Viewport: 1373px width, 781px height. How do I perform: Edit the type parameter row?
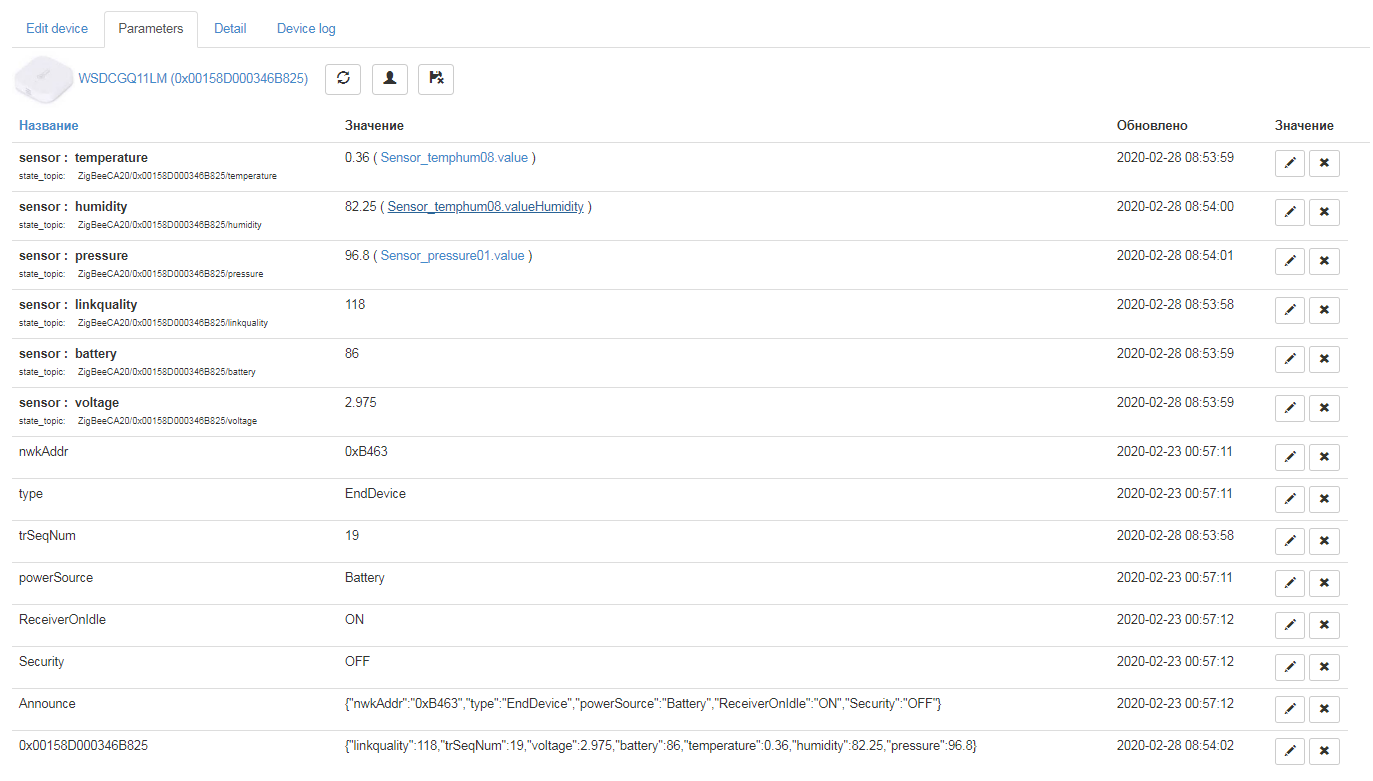tap(1290, 499)
